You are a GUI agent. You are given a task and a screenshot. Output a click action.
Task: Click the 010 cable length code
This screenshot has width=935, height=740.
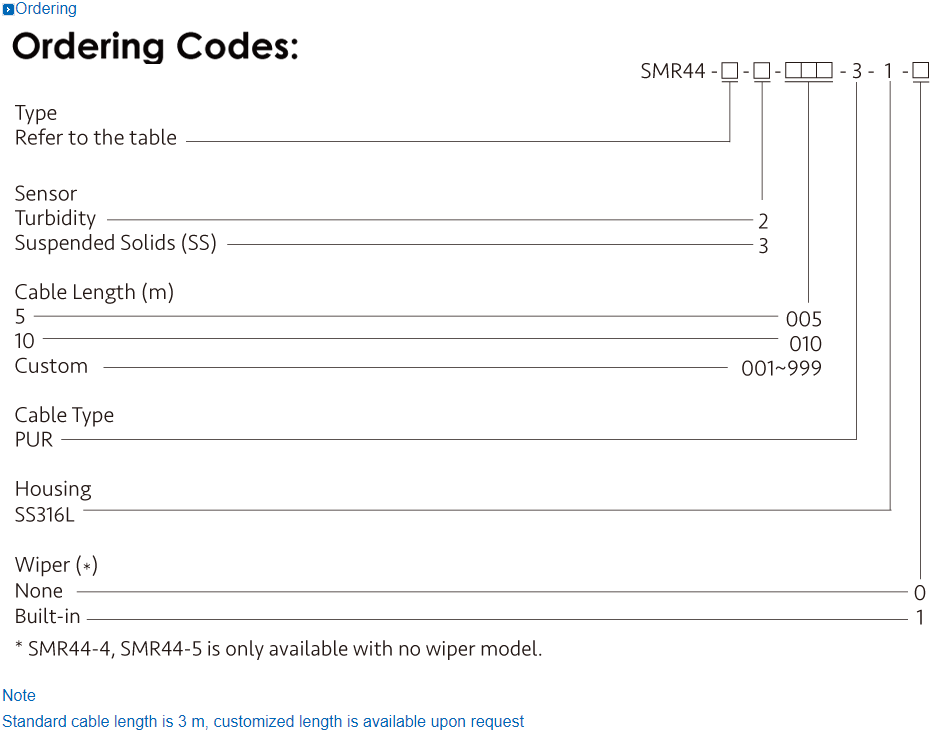pyautogui.click(x=805, y=344)
